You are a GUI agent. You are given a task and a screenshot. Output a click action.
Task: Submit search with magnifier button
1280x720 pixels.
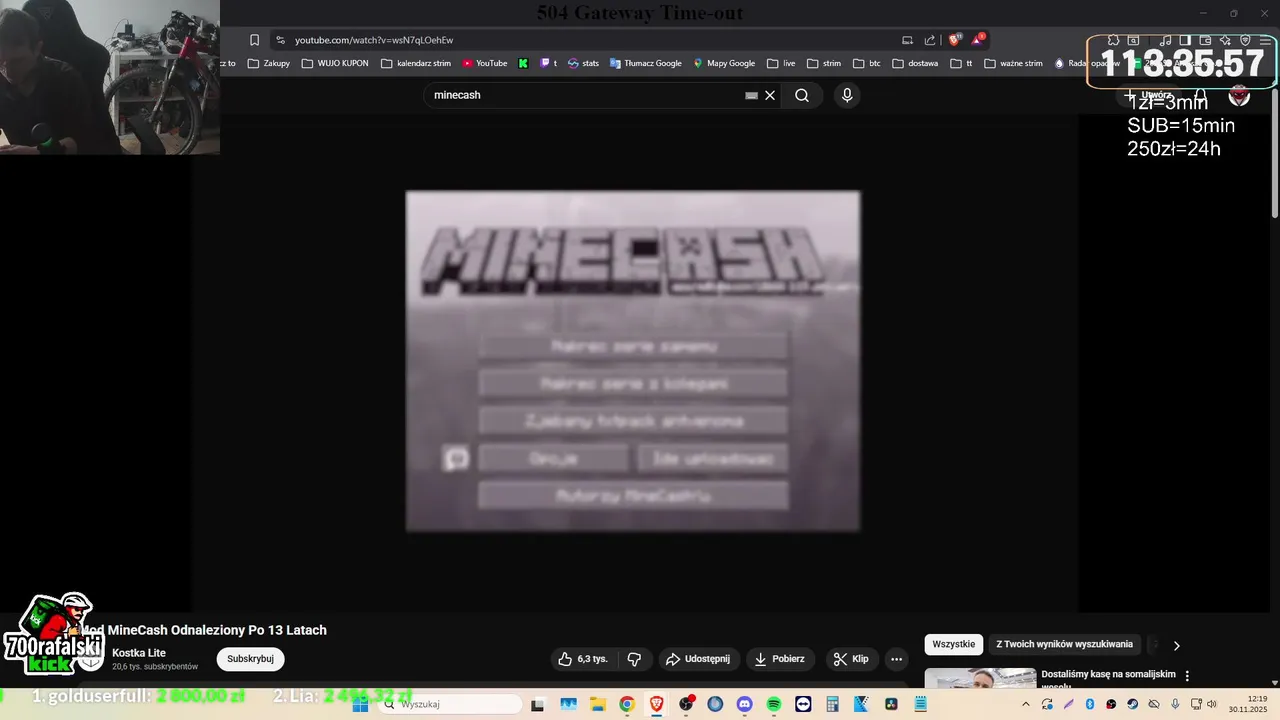tap(802, 95)
